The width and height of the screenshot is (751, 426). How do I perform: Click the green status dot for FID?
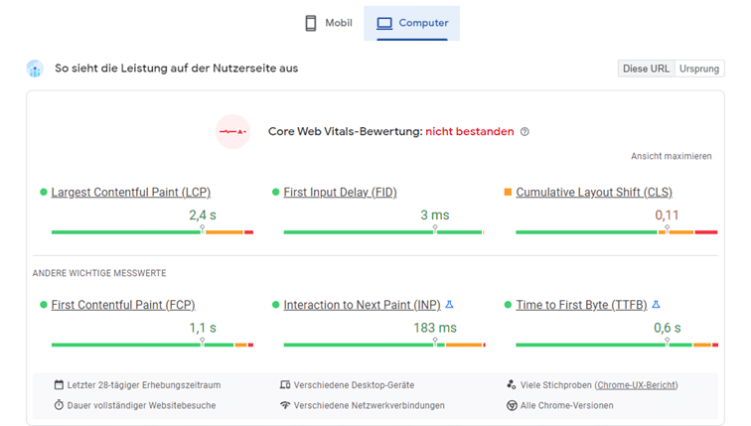coord(275,192)
